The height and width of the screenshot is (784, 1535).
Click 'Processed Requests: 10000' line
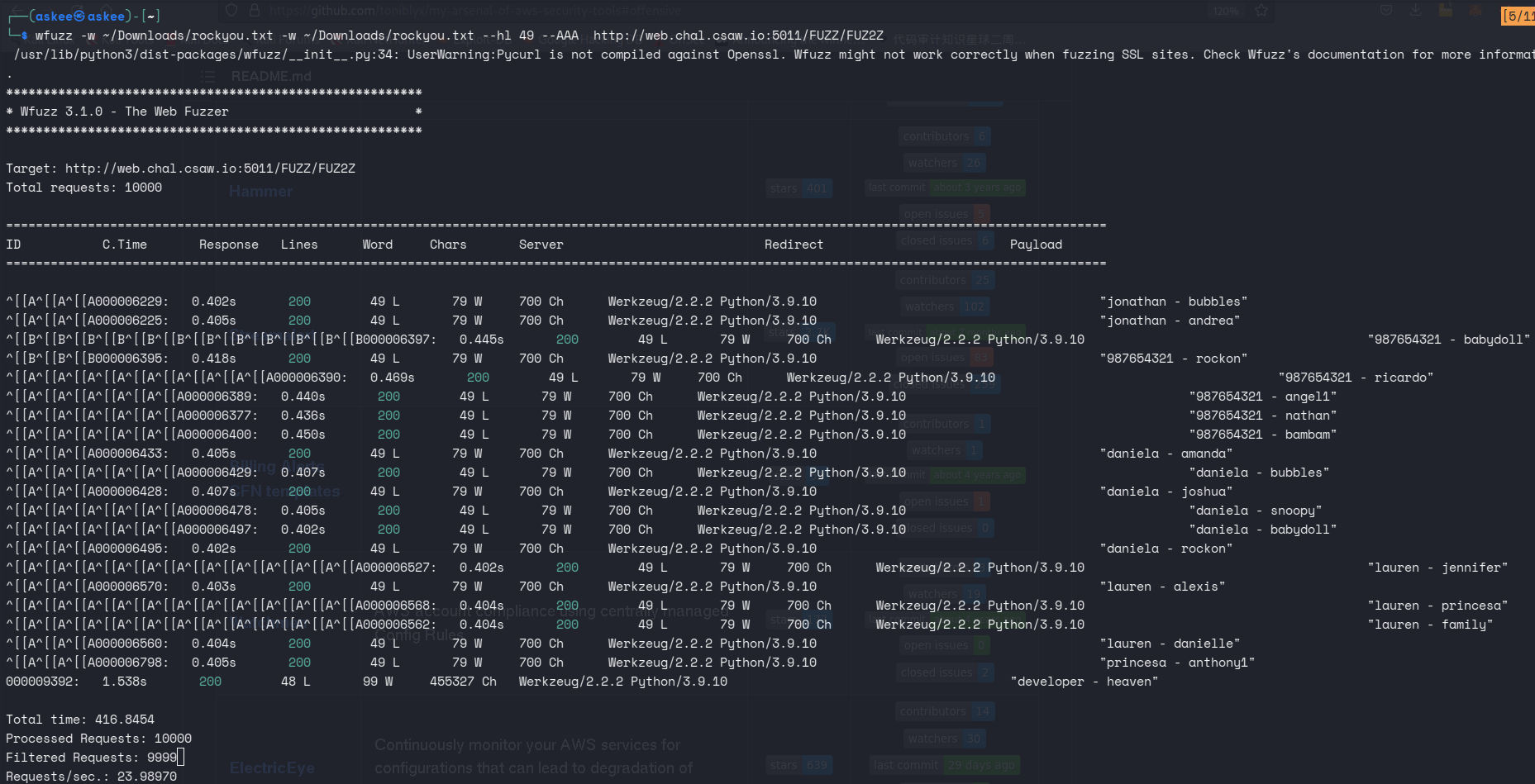tap(98, 739)
